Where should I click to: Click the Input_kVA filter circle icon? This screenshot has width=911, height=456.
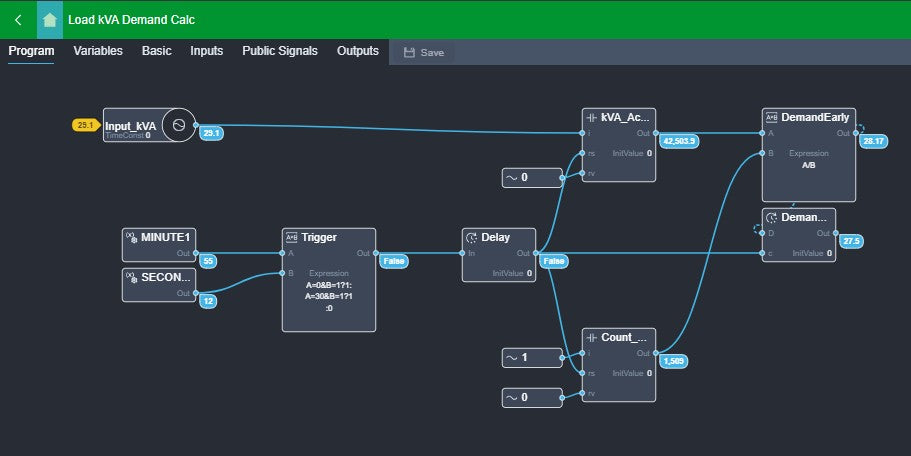178,125
